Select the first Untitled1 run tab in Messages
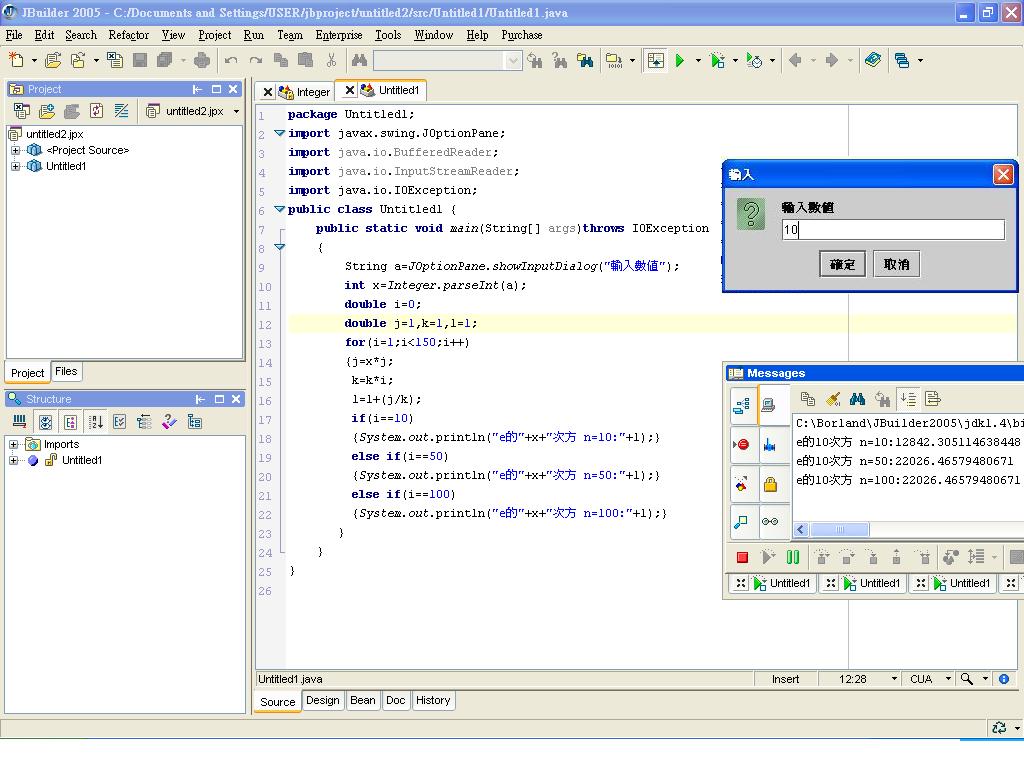This screenshot has height=768, width=1024. point(782,583)
